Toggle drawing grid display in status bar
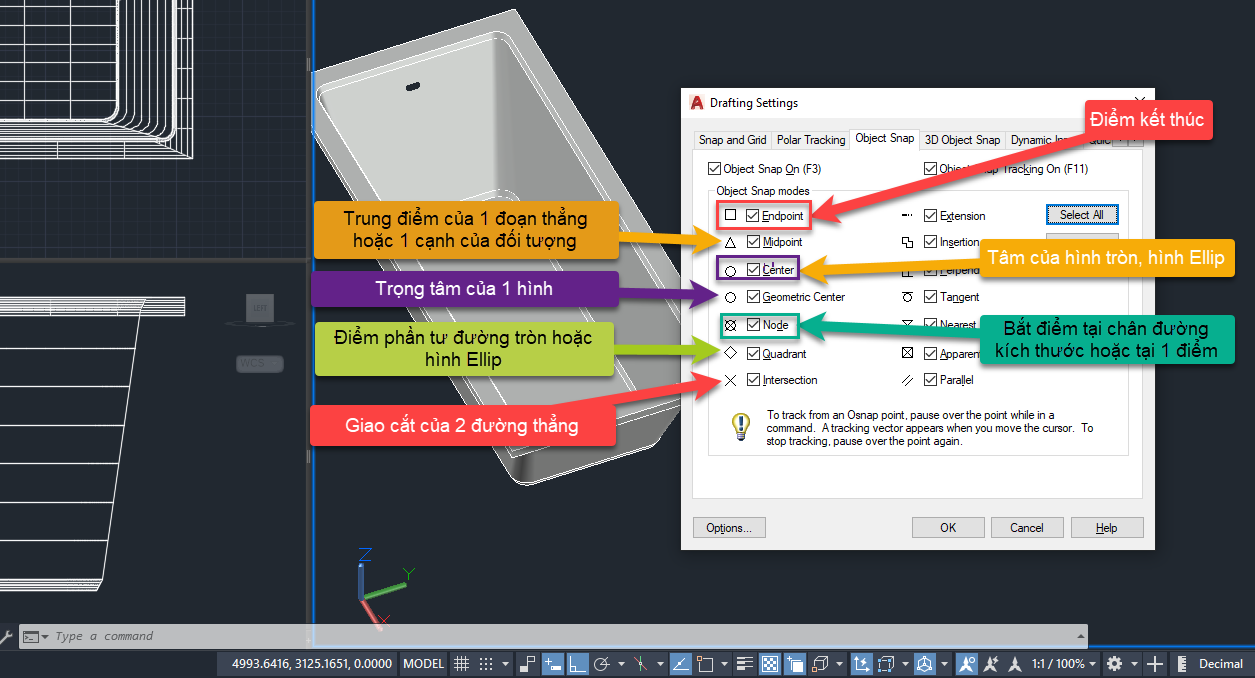 (x=461, y=663)
